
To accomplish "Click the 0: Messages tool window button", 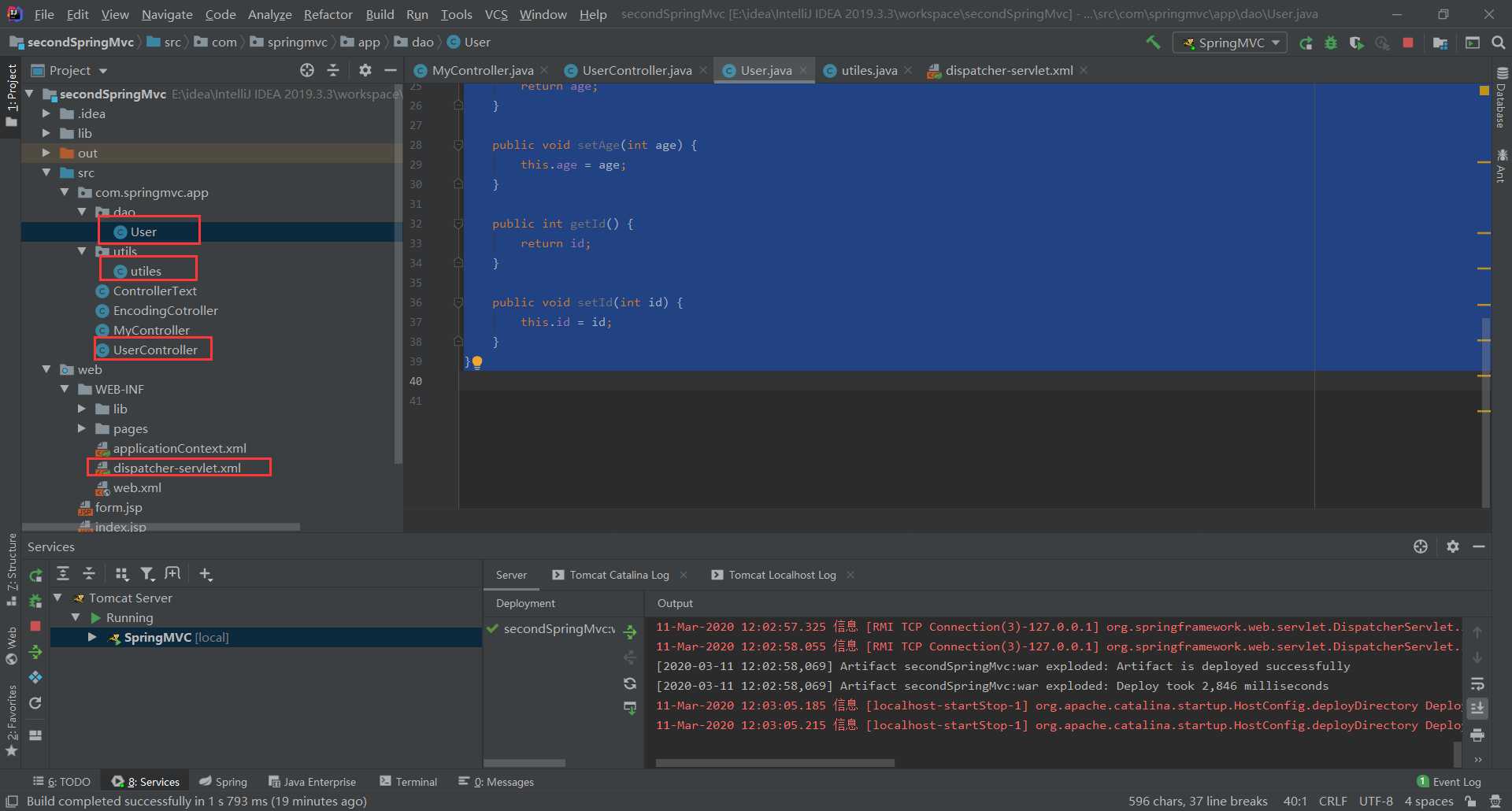I will click(x=495, y=782).
